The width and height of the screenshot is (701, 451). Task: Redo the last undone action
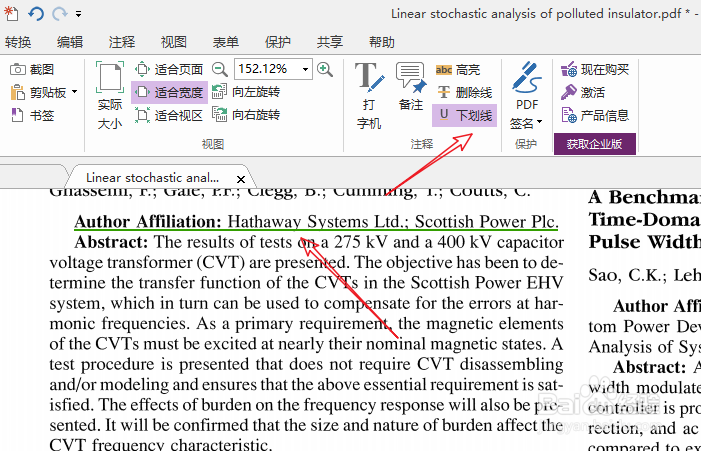click(60, 14)
